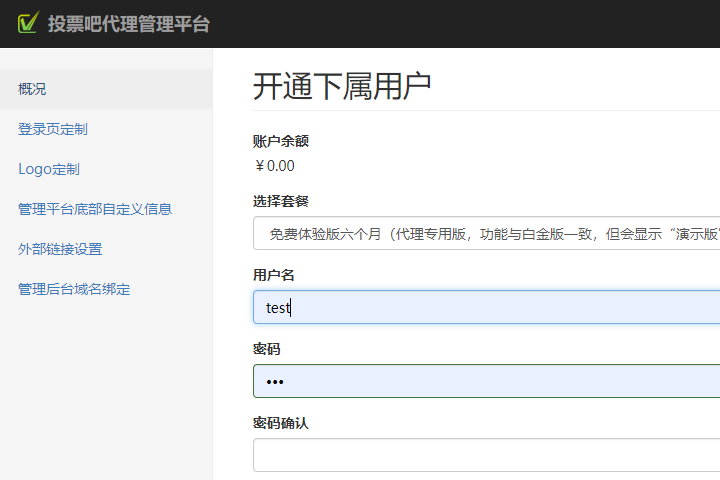The height and width of the screenshot is (480, 720).
Task: Go to 登录页定制 in sidebar
Action: coord(53,129)
